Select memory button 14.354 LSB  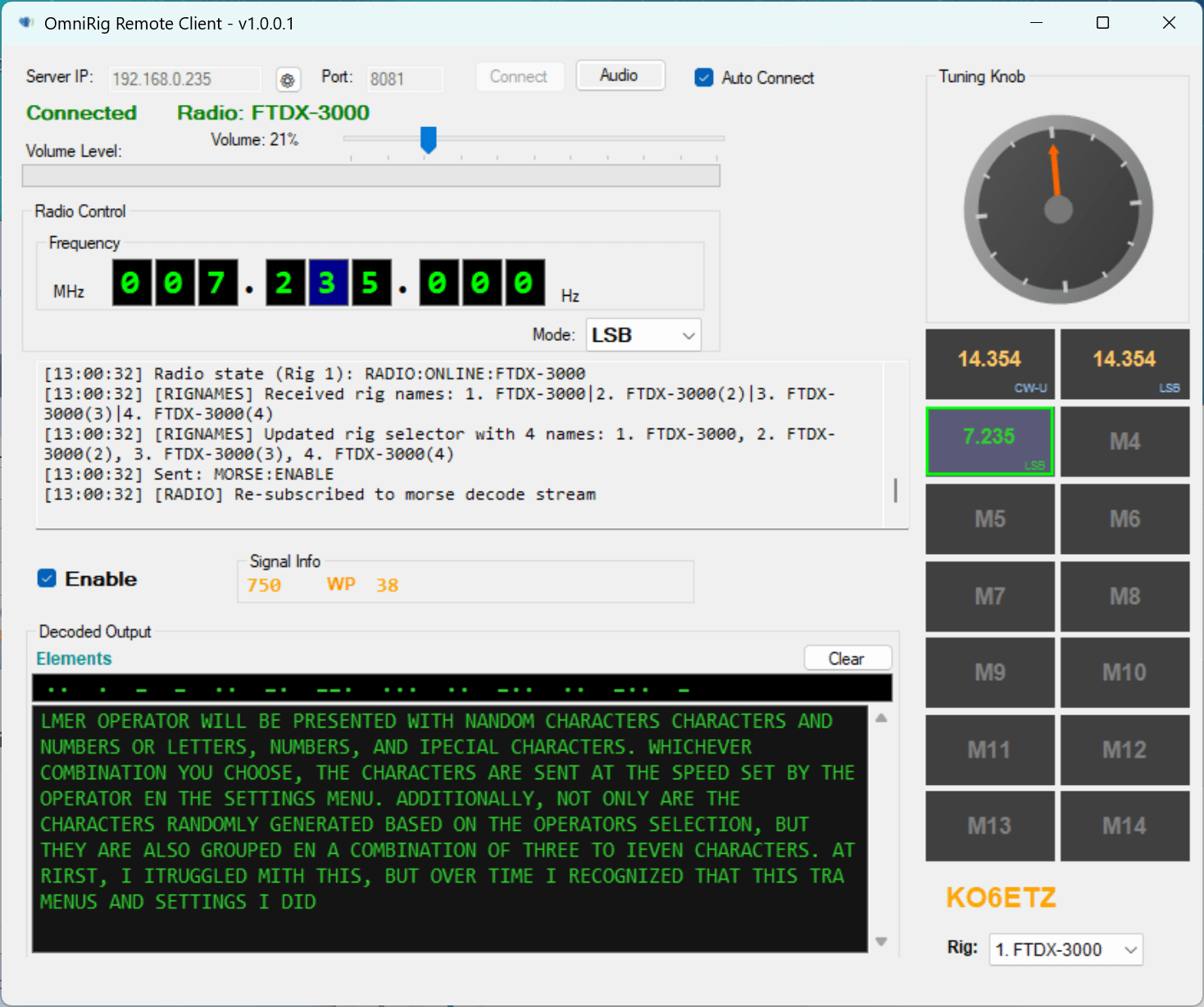1124,364
